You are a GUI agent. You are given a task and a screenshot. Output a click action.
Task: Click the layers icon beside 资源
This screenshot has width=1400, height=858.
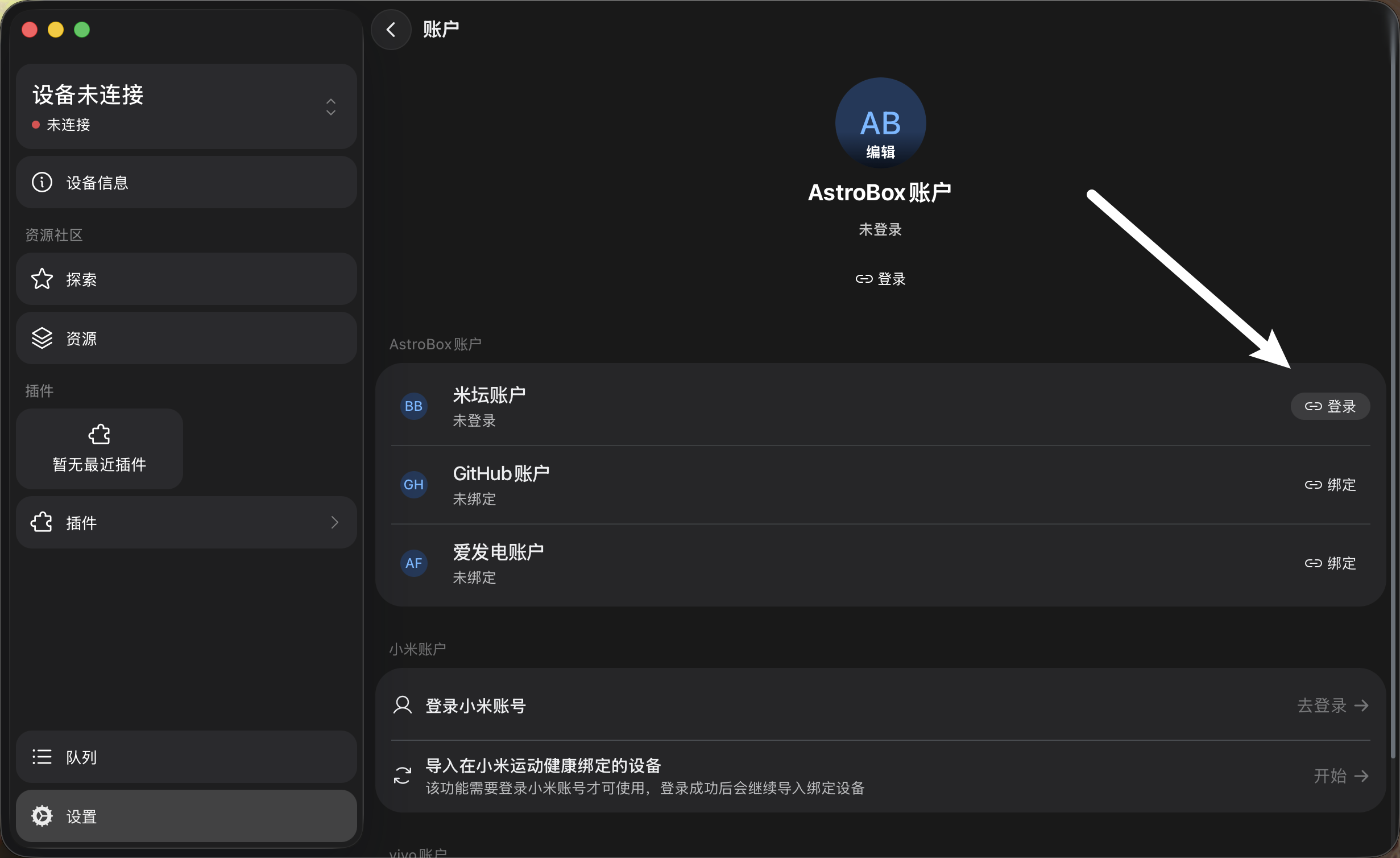42,338
